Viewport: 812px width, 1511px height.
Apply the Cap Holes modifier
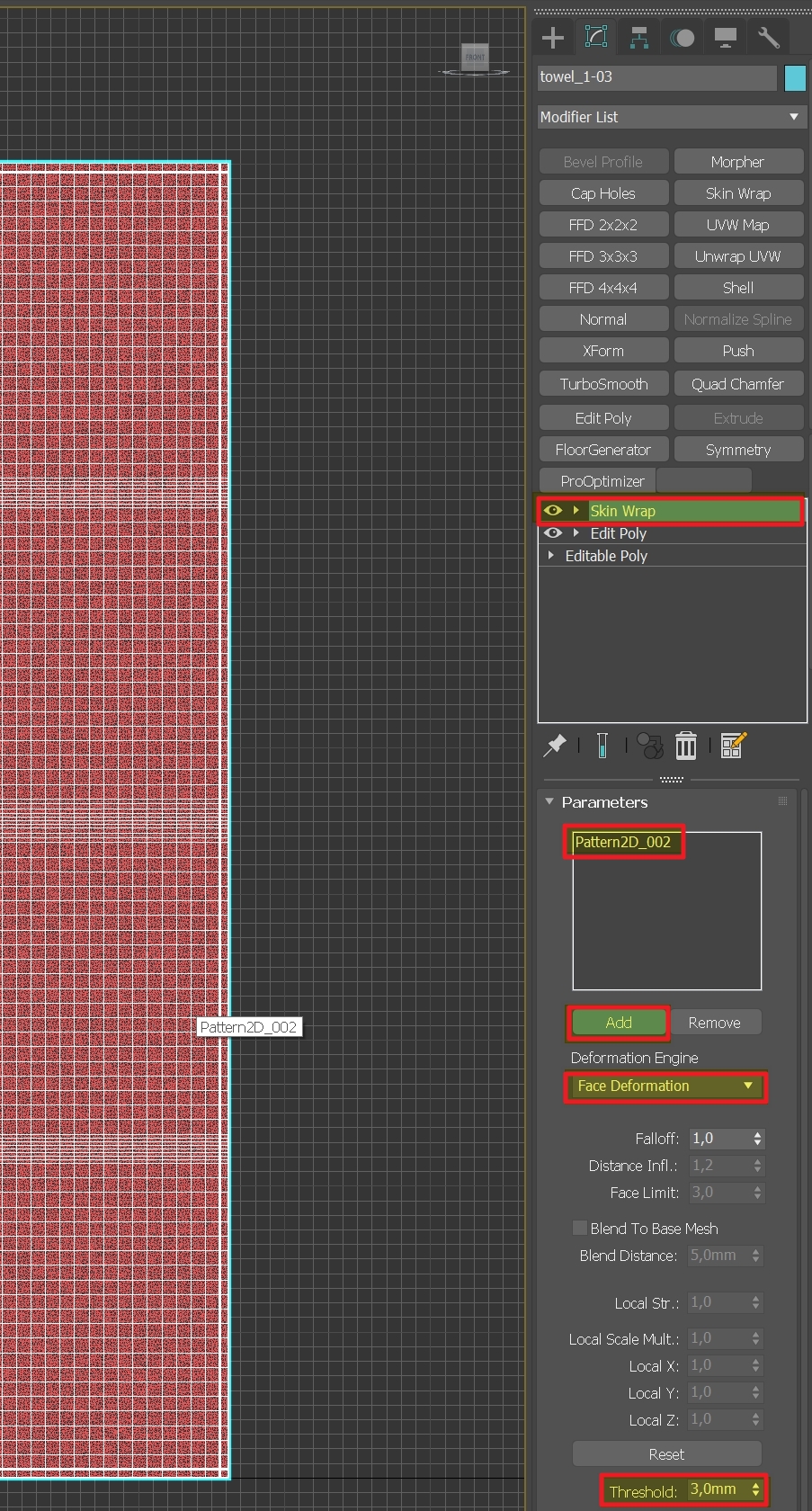pyautogui.click(x=603, y=193)
